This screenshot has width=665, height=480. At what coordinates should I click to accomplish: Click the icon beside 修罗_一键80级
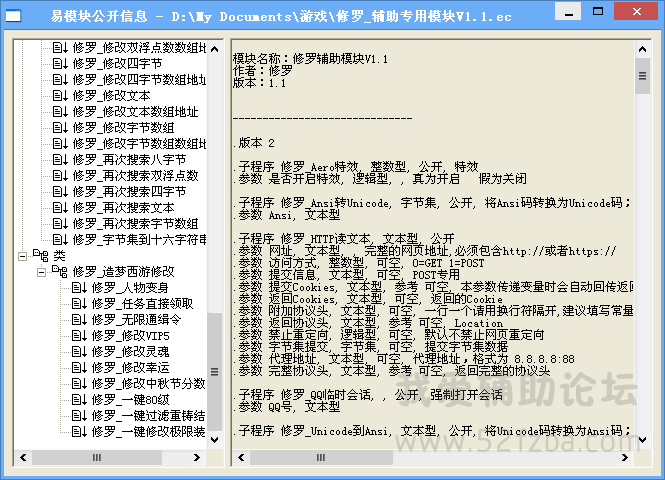[79, 399]
